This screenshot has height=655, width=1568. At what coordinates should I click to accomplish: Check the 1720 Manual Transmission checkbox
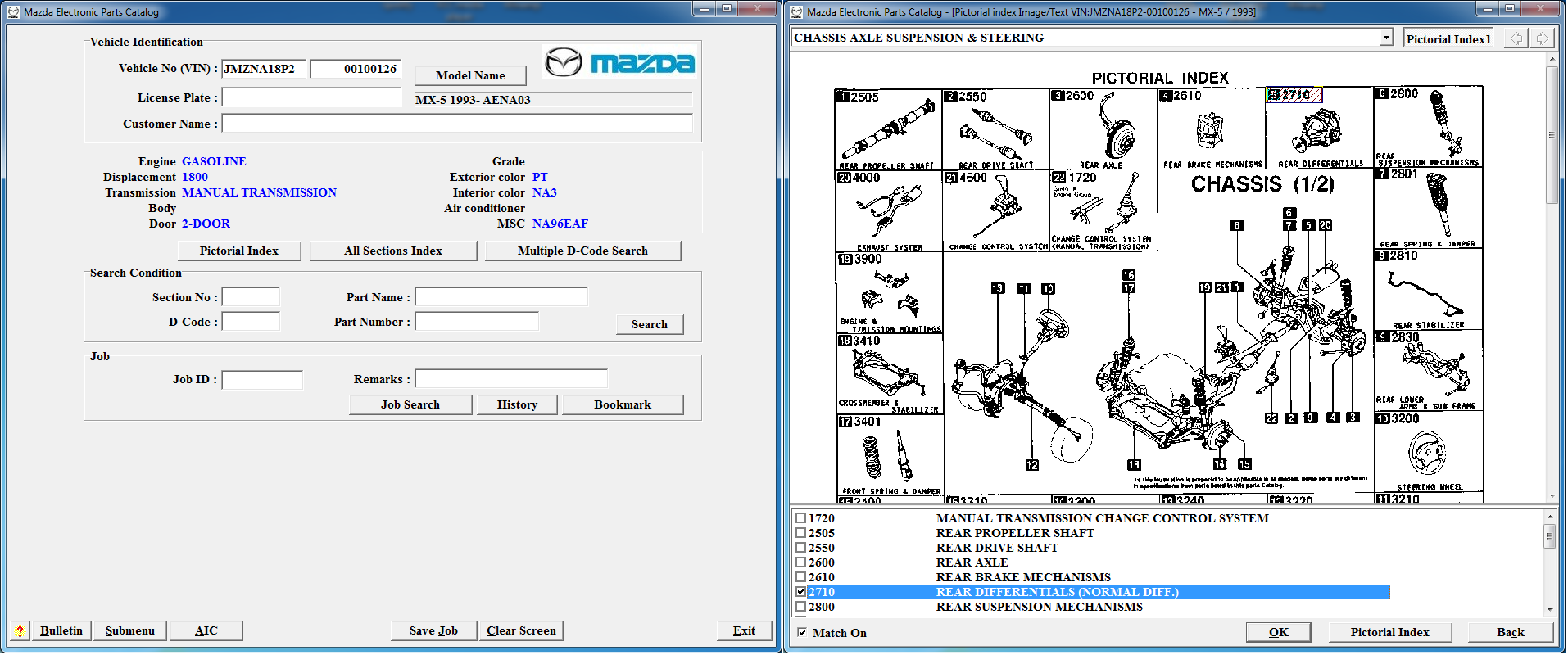(801, 518)
